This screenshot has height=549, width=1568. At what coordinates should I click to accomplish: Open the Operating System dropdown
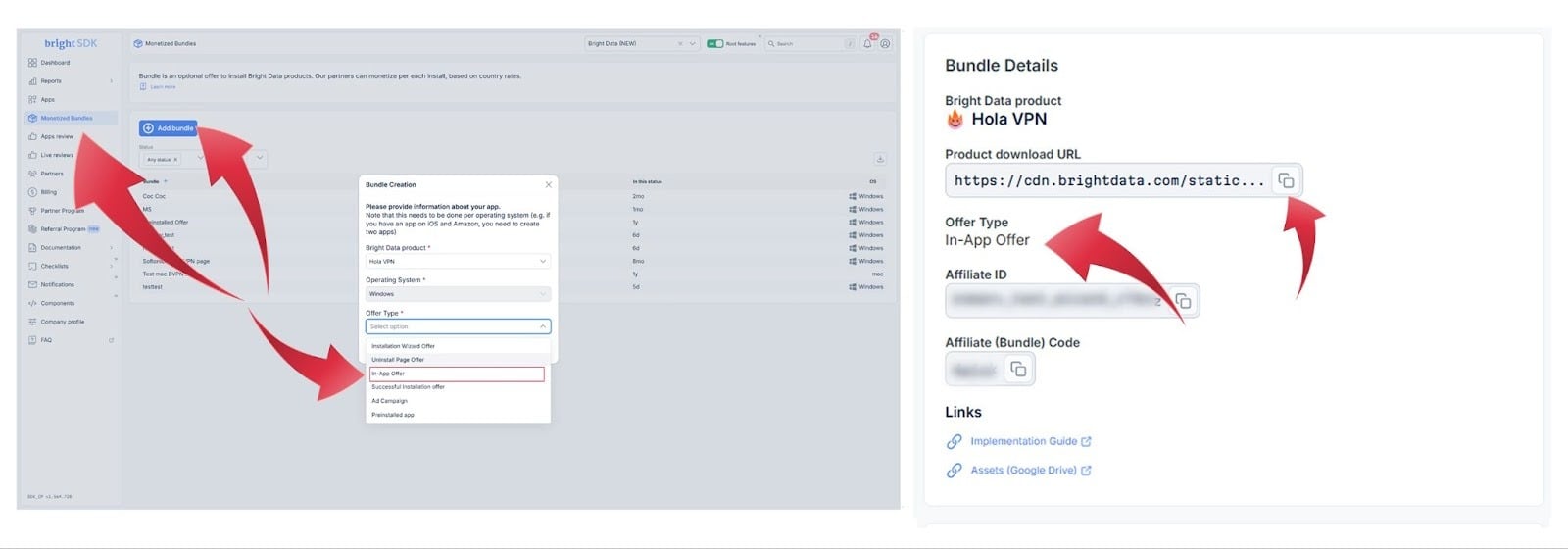[458, 294]
